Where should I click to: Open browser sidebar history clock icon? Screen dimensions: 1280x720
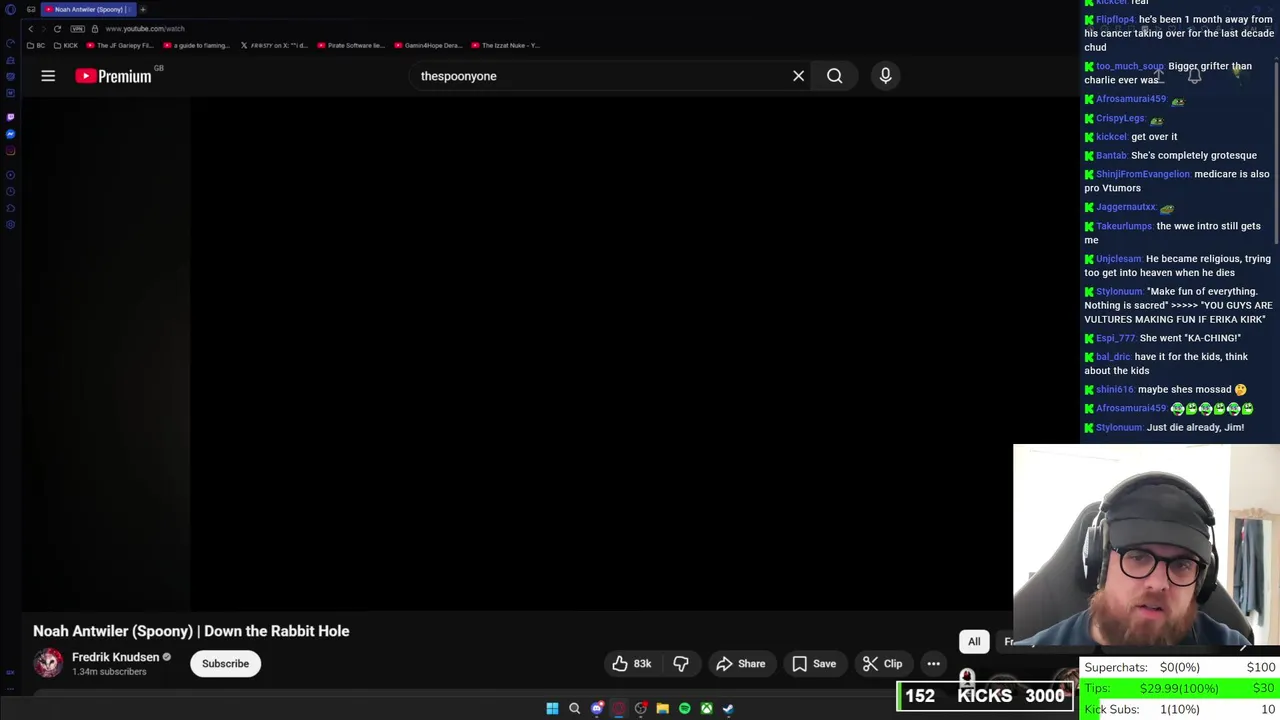click(10, 191)
